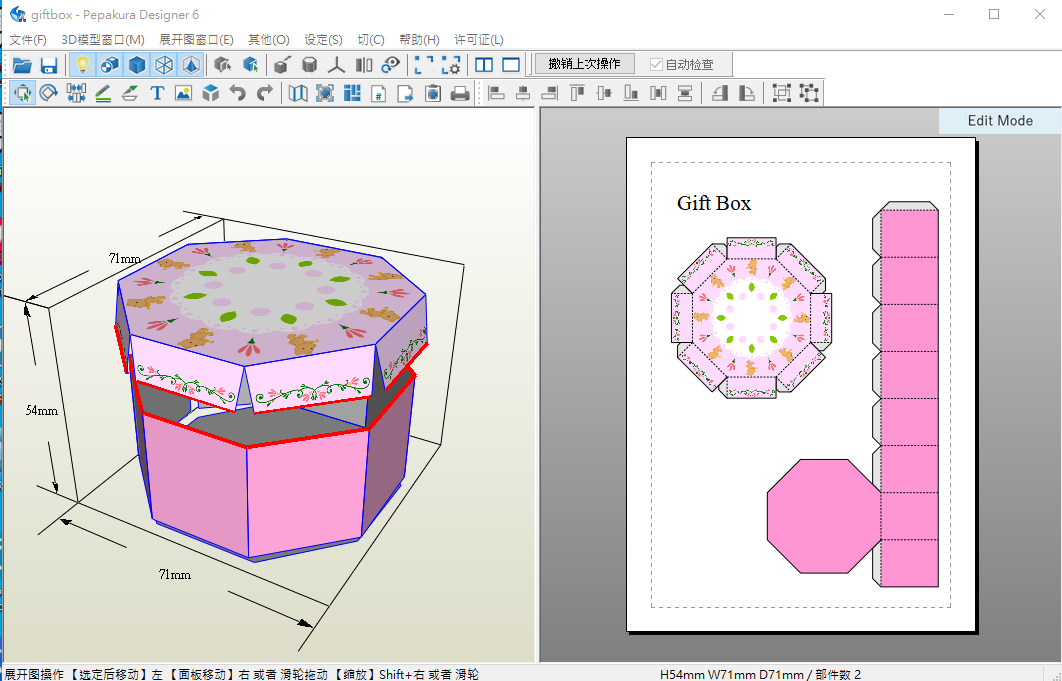Select the pink octagon base part
Image resolution: width=1062 pixels, height=681 pixels.
824,516
